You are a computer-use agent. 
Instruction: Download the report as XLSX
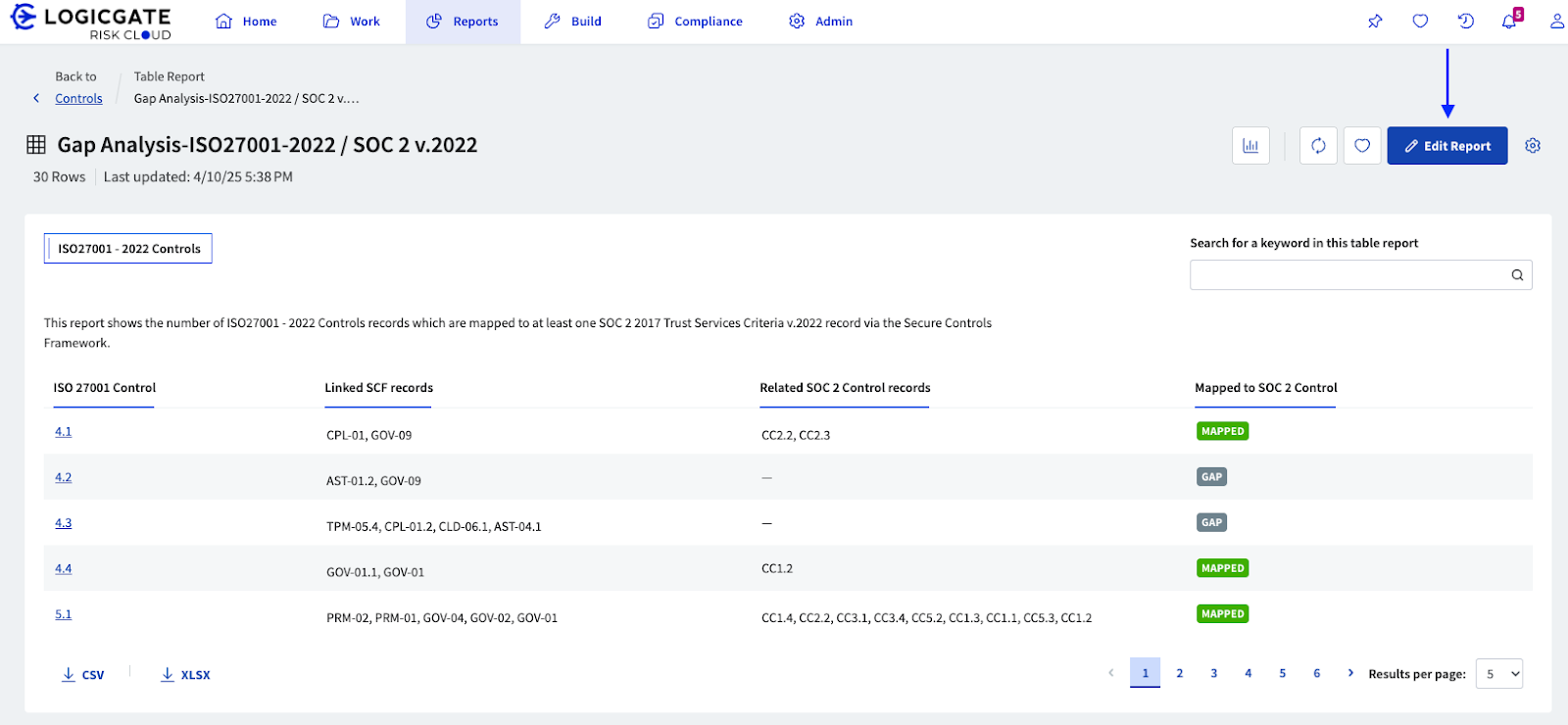point(185,675)
